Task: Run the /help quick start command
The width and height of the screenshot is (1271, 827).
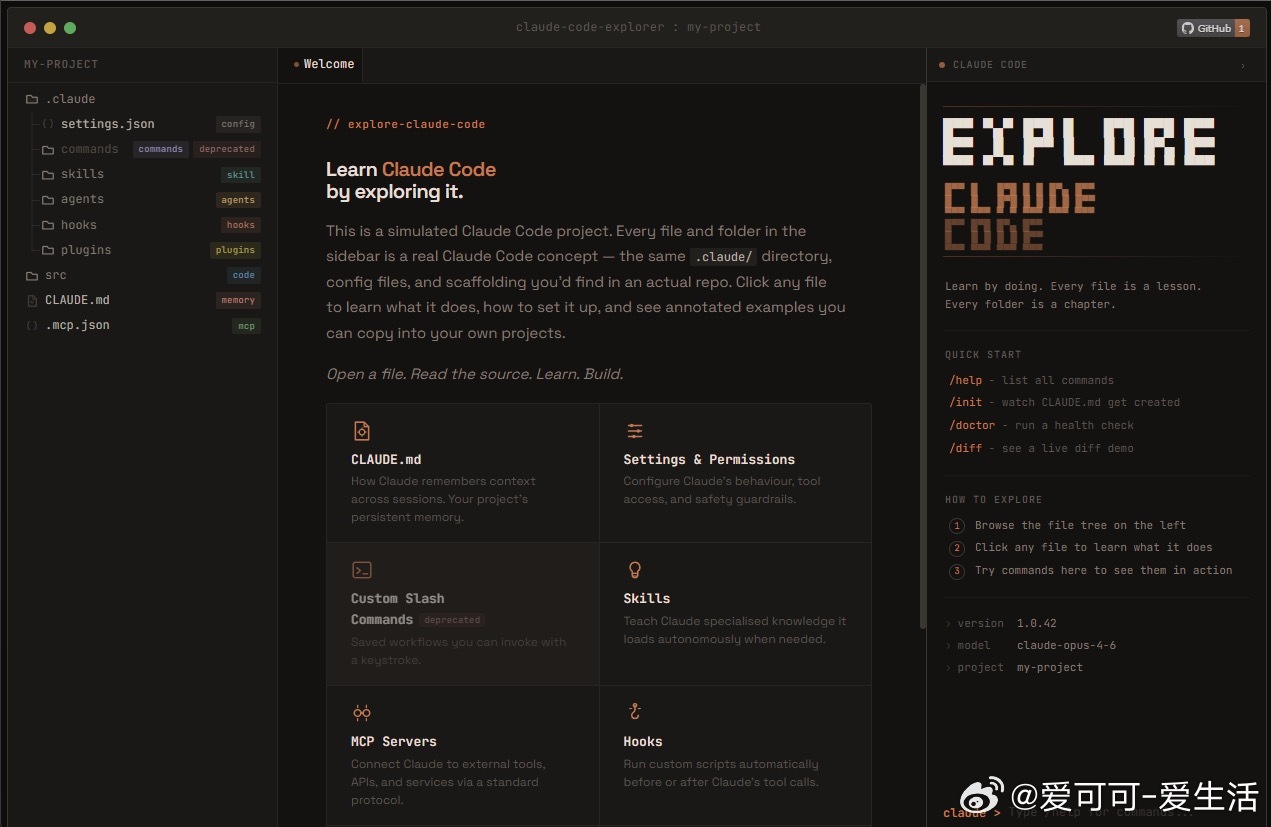Action: pyautogui.click(x=966, y=380)
